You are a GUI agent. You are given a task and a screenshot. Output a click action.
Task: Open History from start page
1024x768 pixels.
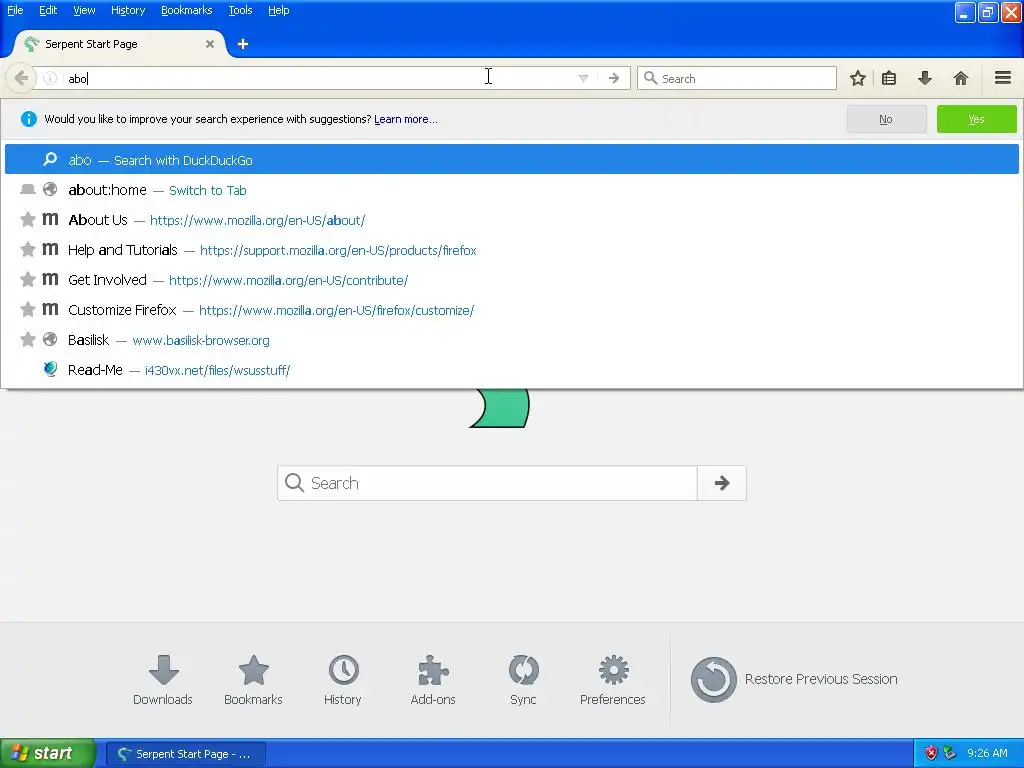[x=343, y=679]
